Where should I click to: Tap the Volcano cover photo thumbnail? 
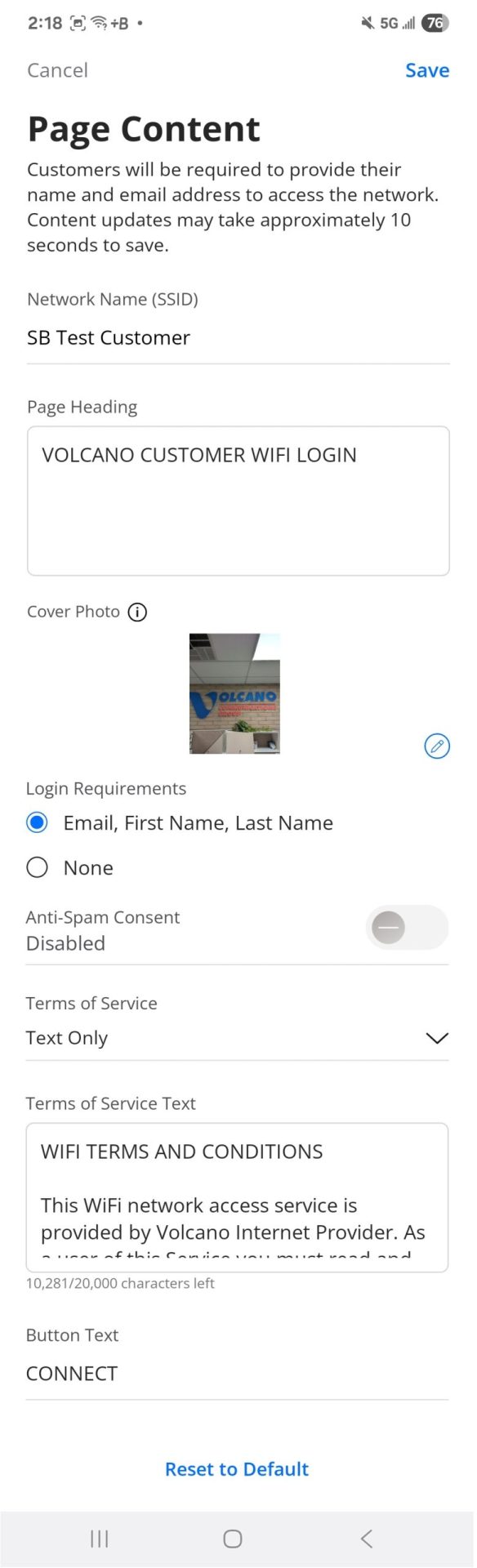(235, 694)
